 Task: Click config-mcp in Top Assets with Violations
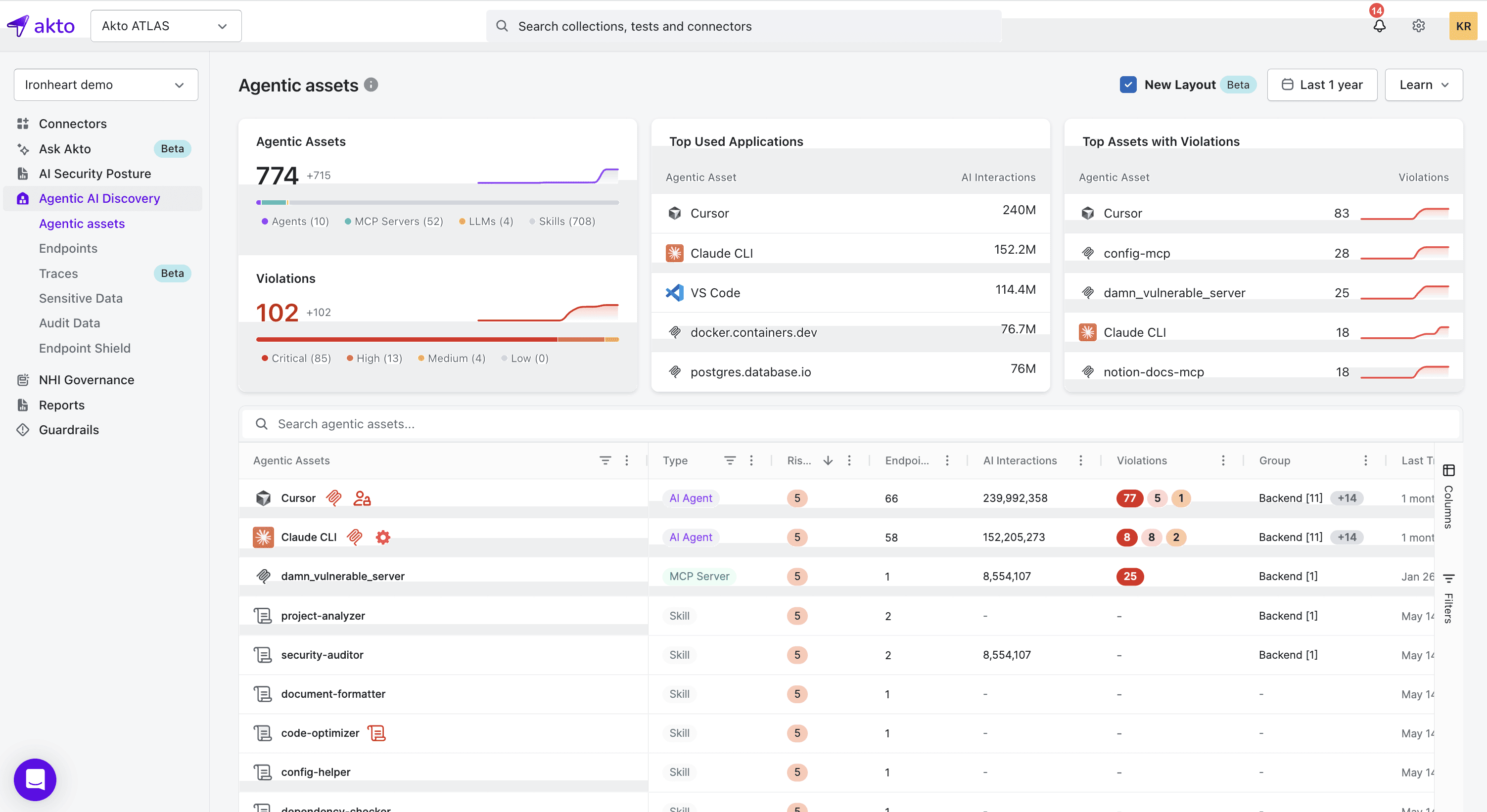(x=1137, y=253)
